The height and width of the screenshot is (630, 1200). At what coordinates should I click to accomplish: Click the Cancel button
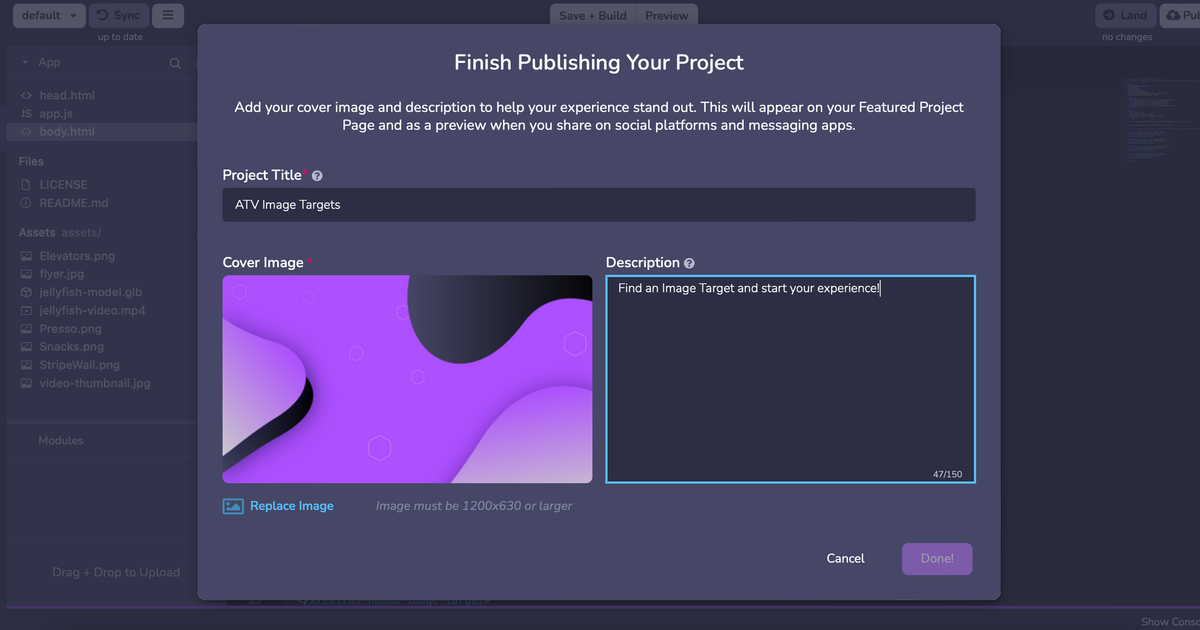(845, 558)
